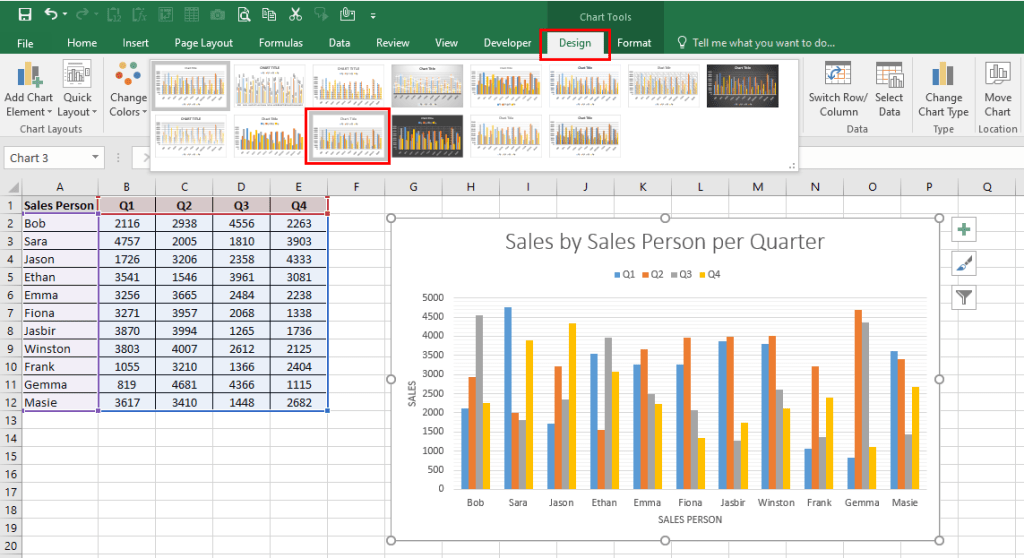Open the Undo history dropdown arrow
1024x558 pixels.
click(65, 14)
